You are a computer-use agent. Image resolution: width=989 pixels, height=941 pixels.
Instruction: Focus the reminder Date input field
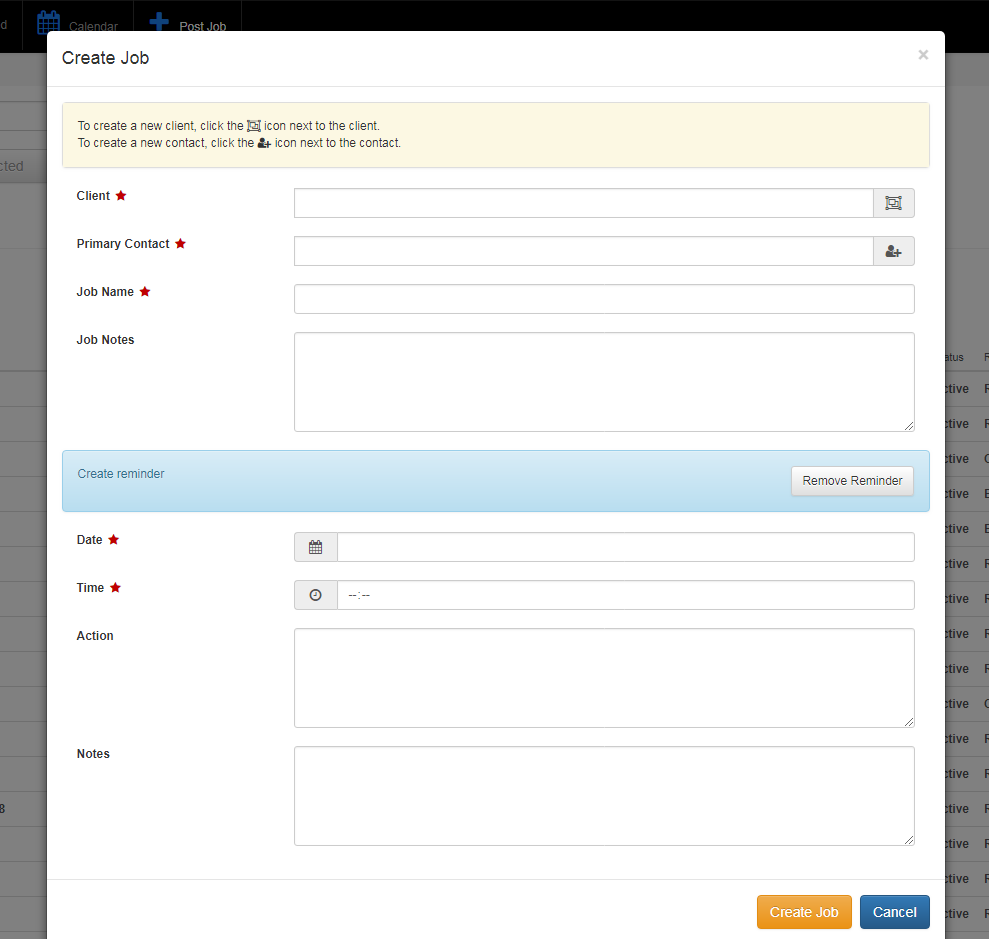pos(625,547)
